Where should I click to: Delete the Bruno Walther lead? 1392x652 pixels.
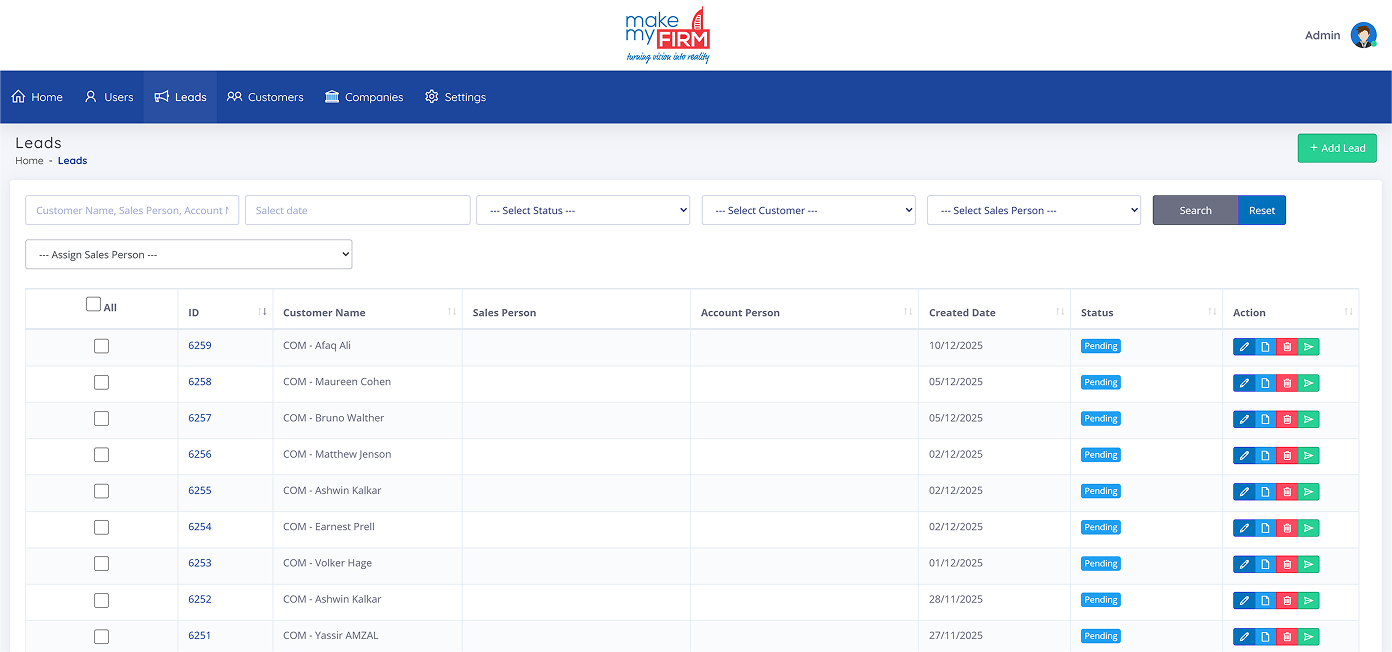[1287, 418]
